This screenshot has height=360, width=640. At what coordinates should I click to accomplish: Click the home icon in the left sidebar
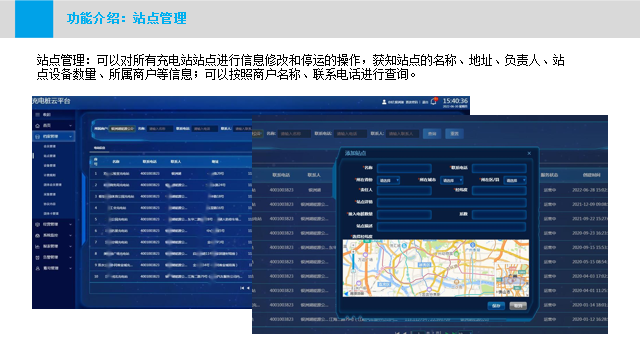[x=38, y=125]
